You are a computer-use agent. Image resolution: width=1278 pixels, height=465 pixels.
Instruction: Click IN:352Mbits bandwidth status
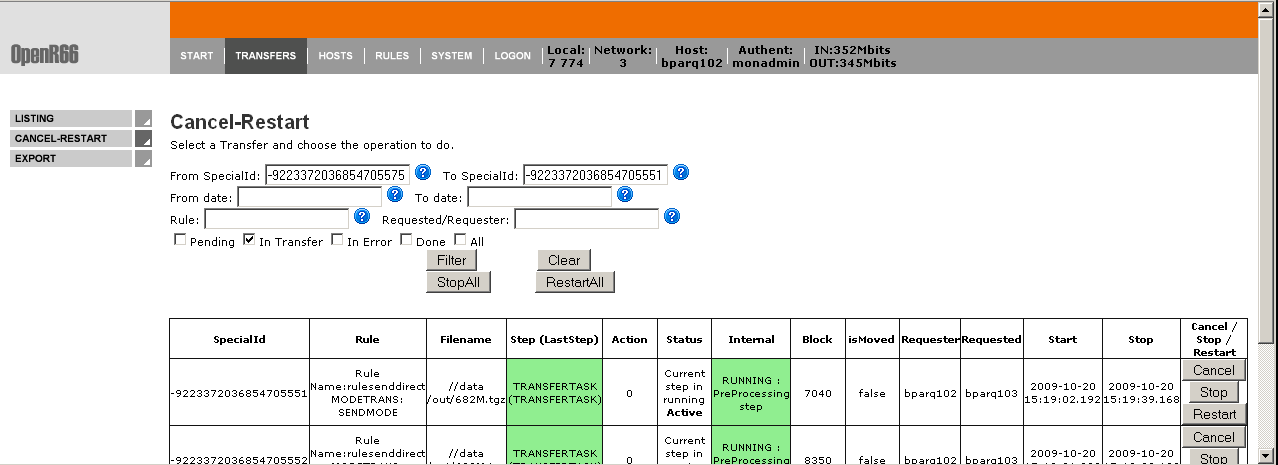[x=852, y=49]
